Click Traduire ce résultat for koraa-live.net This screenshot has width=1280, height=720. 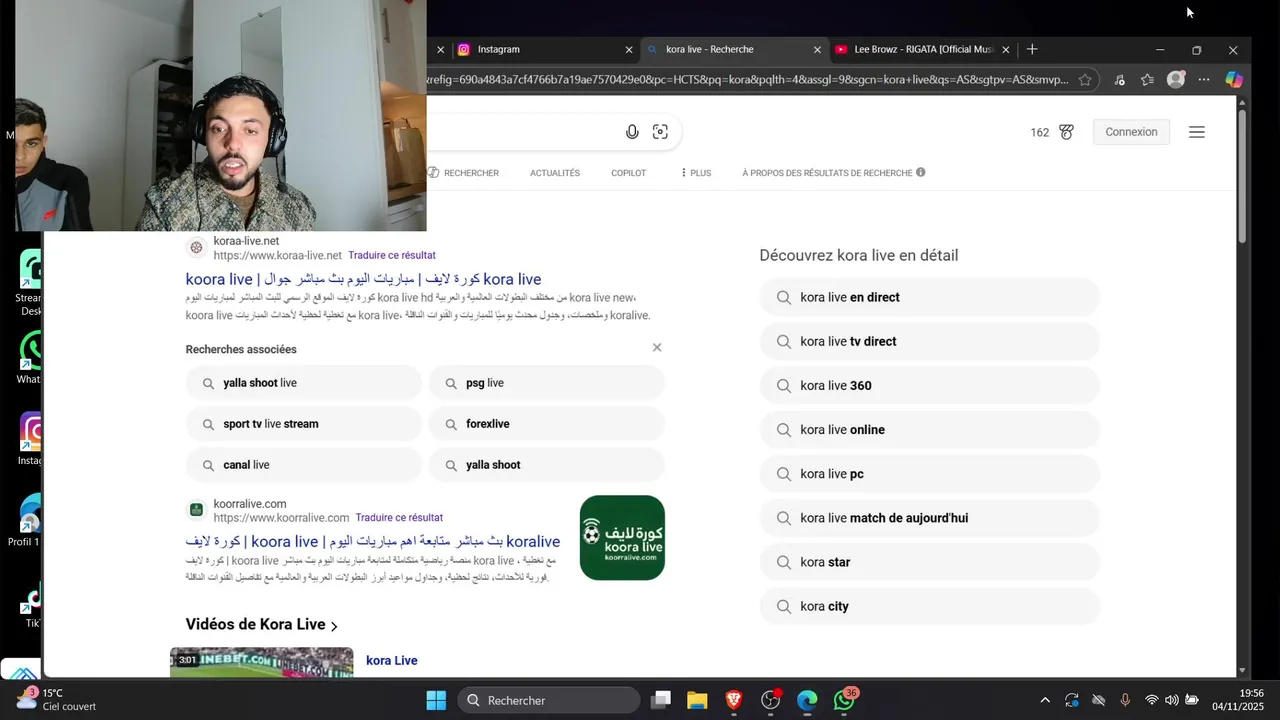tap(392, 255)
